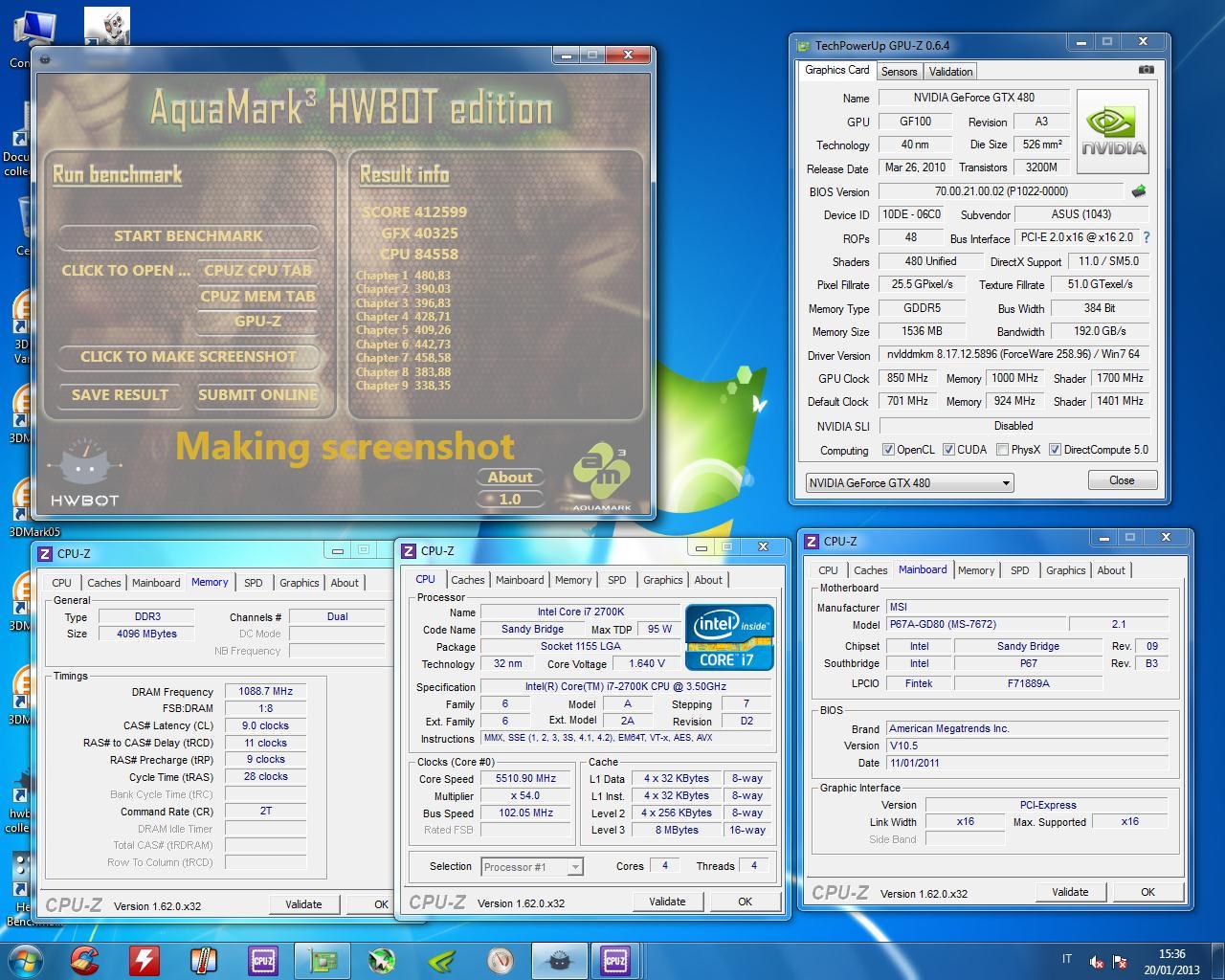Click the muted volume tray icon
This screenshot has height=980, width=1225.
(x=1096, y=962)
